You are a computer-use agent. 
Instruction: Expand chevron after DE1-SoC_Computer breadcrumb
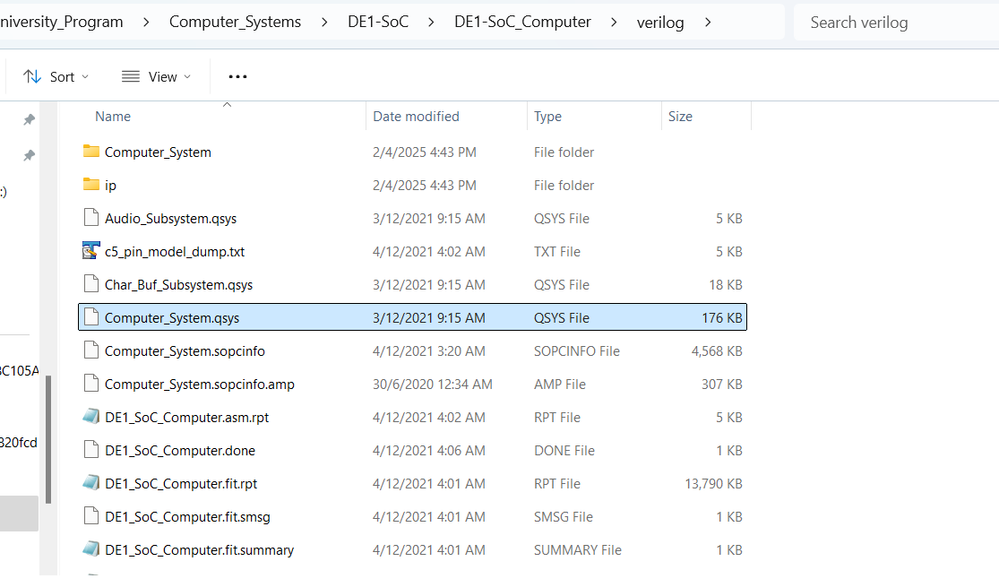(x=614, y=22)
